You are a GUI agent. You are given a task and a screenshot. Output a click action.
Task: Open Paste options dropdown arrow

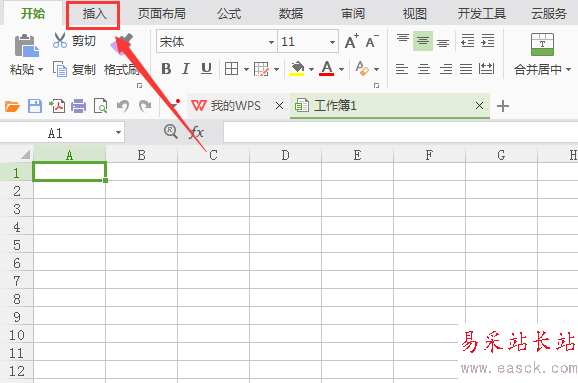pos(41,69)
